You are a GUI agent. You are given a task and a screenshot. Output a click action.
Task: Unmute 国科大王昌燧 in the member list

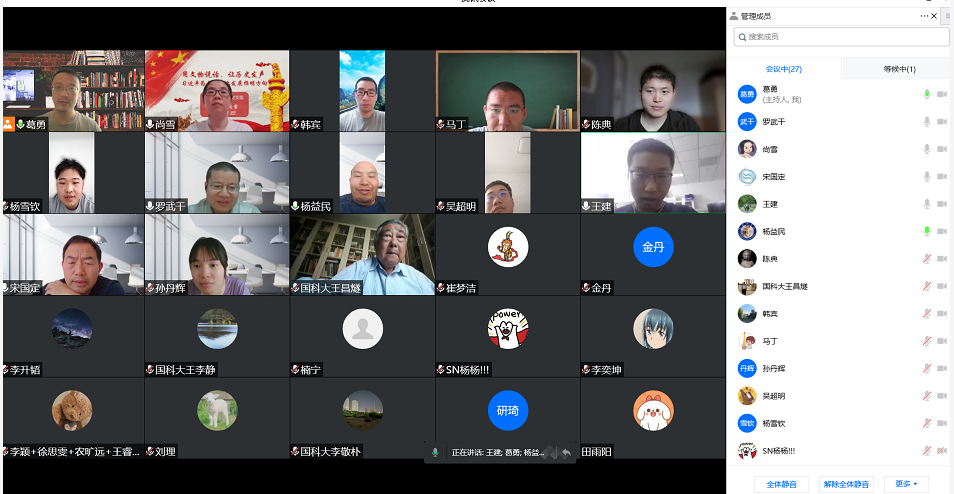pyautogui.click(x=927, y=286)
